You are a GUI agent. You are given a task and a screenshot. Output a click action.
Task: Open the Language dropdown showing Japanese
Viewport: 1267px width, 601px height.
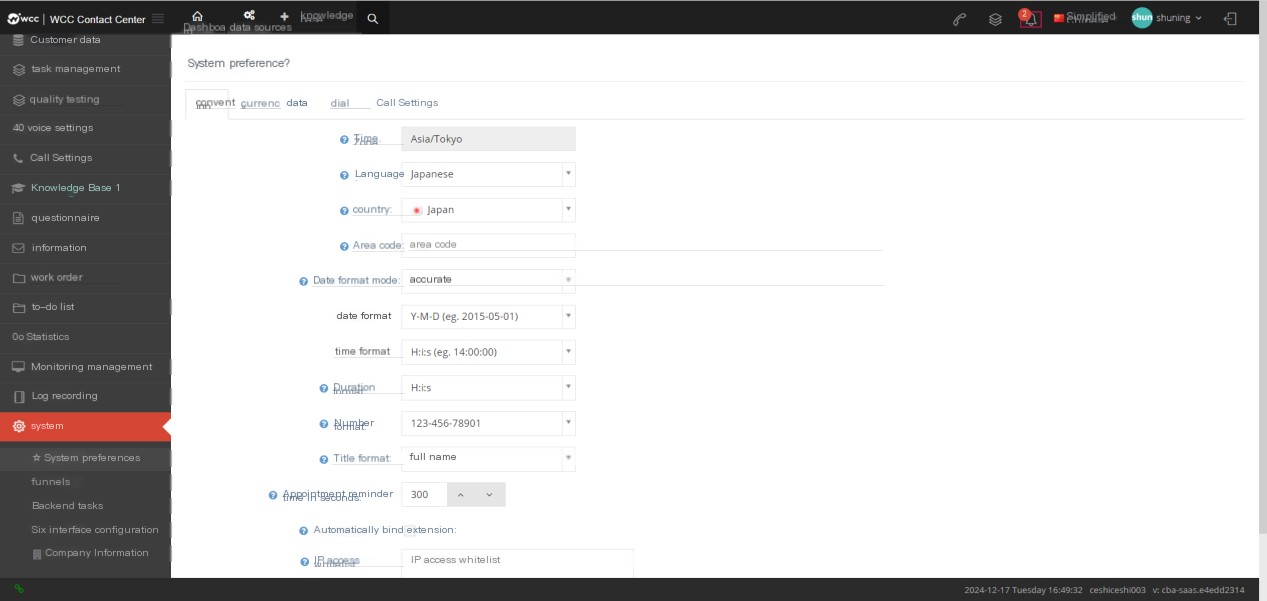[x=488, y=174]
